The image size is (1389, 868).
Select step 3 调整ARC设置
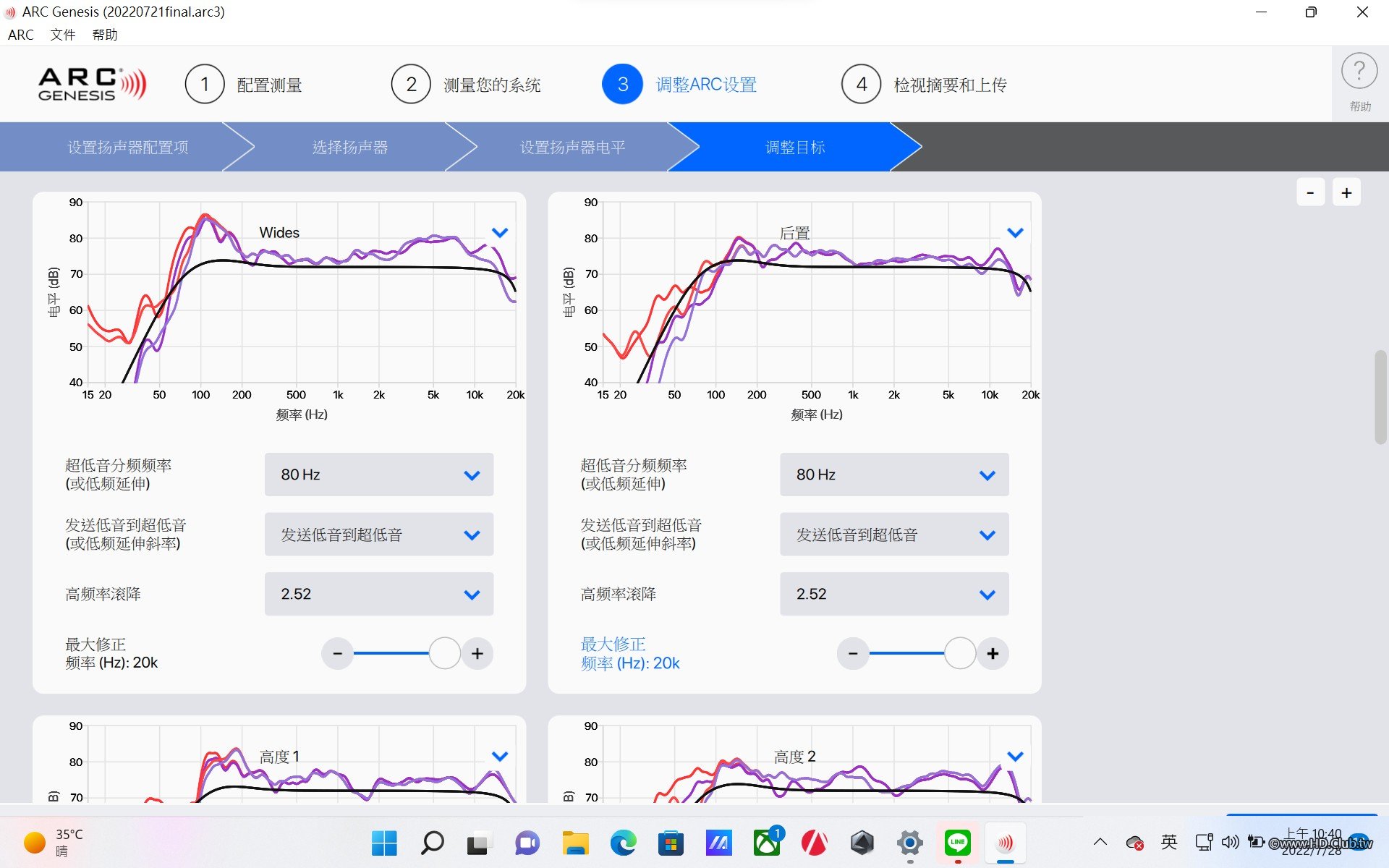point(679,85)
